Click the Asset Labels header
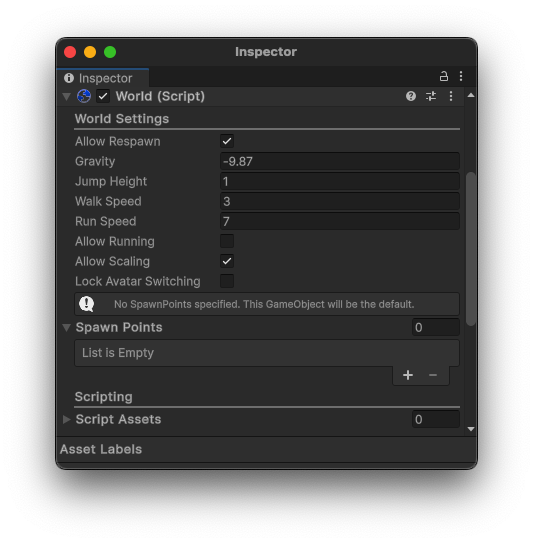The image size is (533, 543). [x=101, y=449]
